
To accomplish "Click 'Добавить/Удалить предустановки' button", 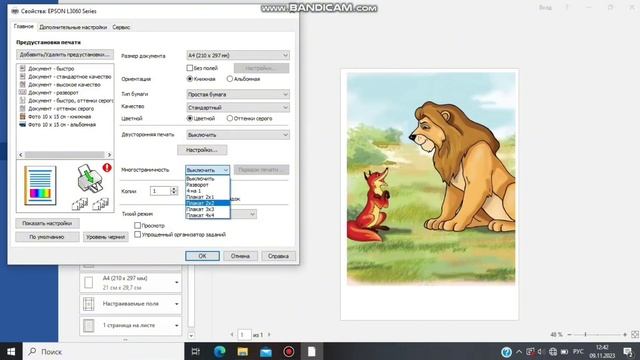I will 65,55.
